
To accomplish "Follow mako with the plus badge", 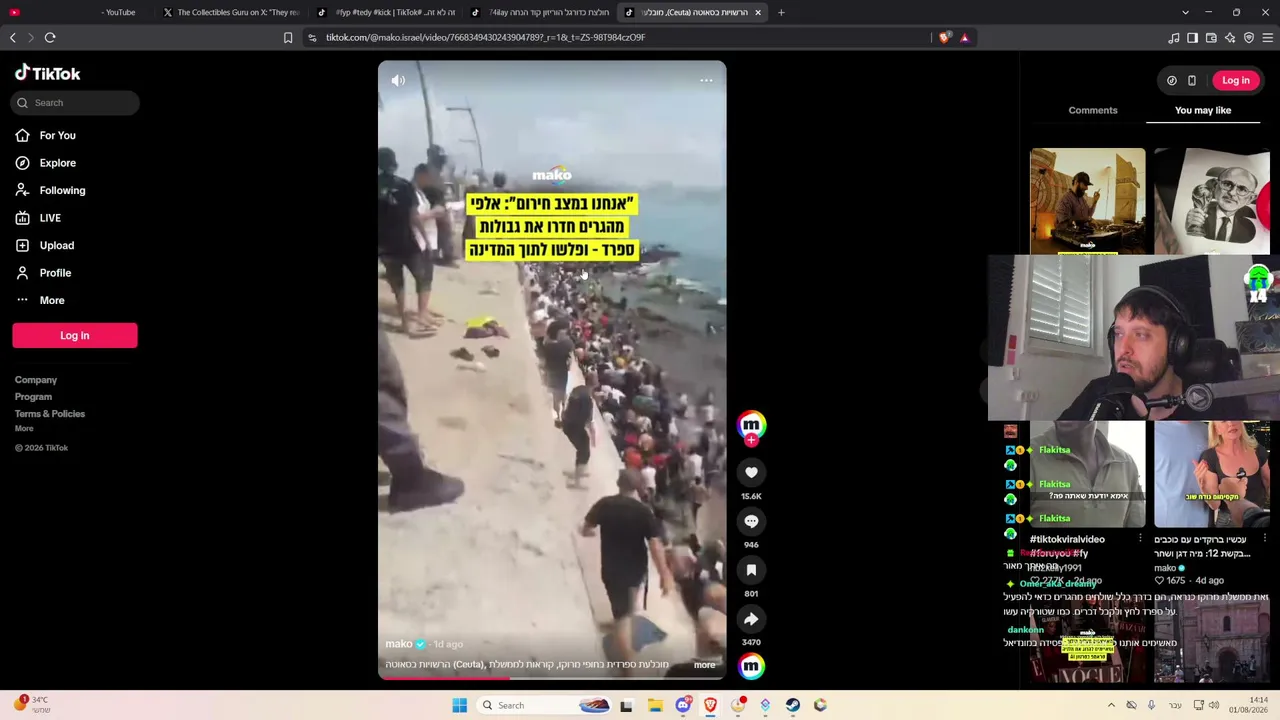I will 751,440.
